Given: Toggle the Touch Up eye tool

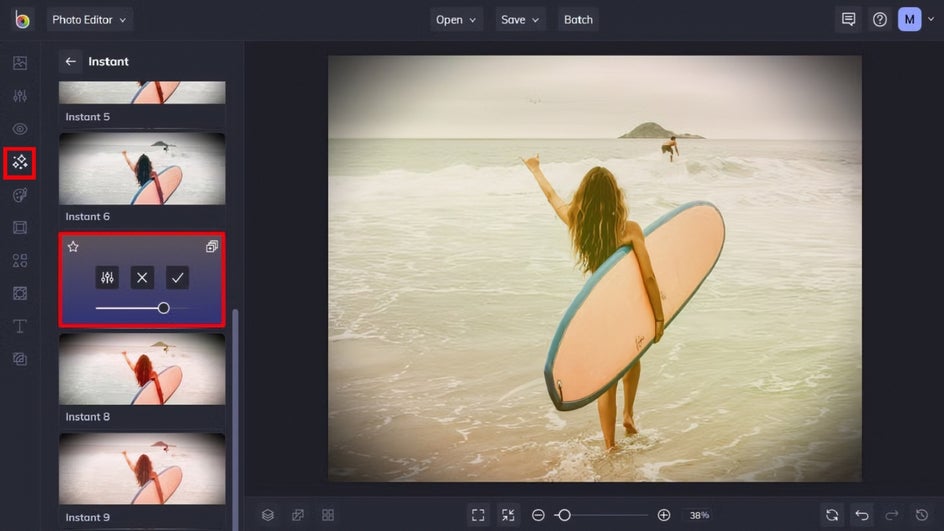Looking at the screenshot, I should pyautogui.click(x=20, y=129).
